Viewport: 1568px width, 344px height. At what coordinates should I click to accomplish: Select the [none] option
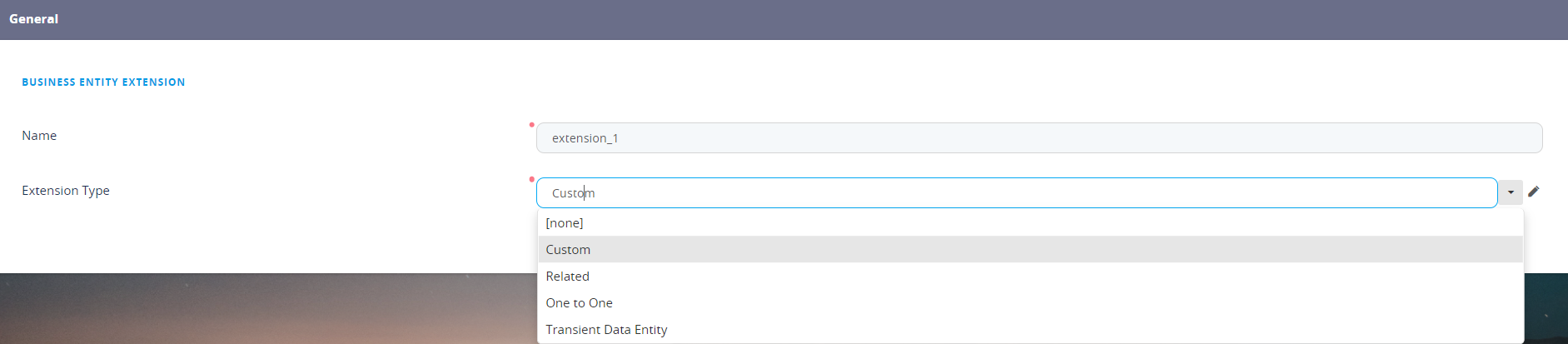(x=565, y=223)
